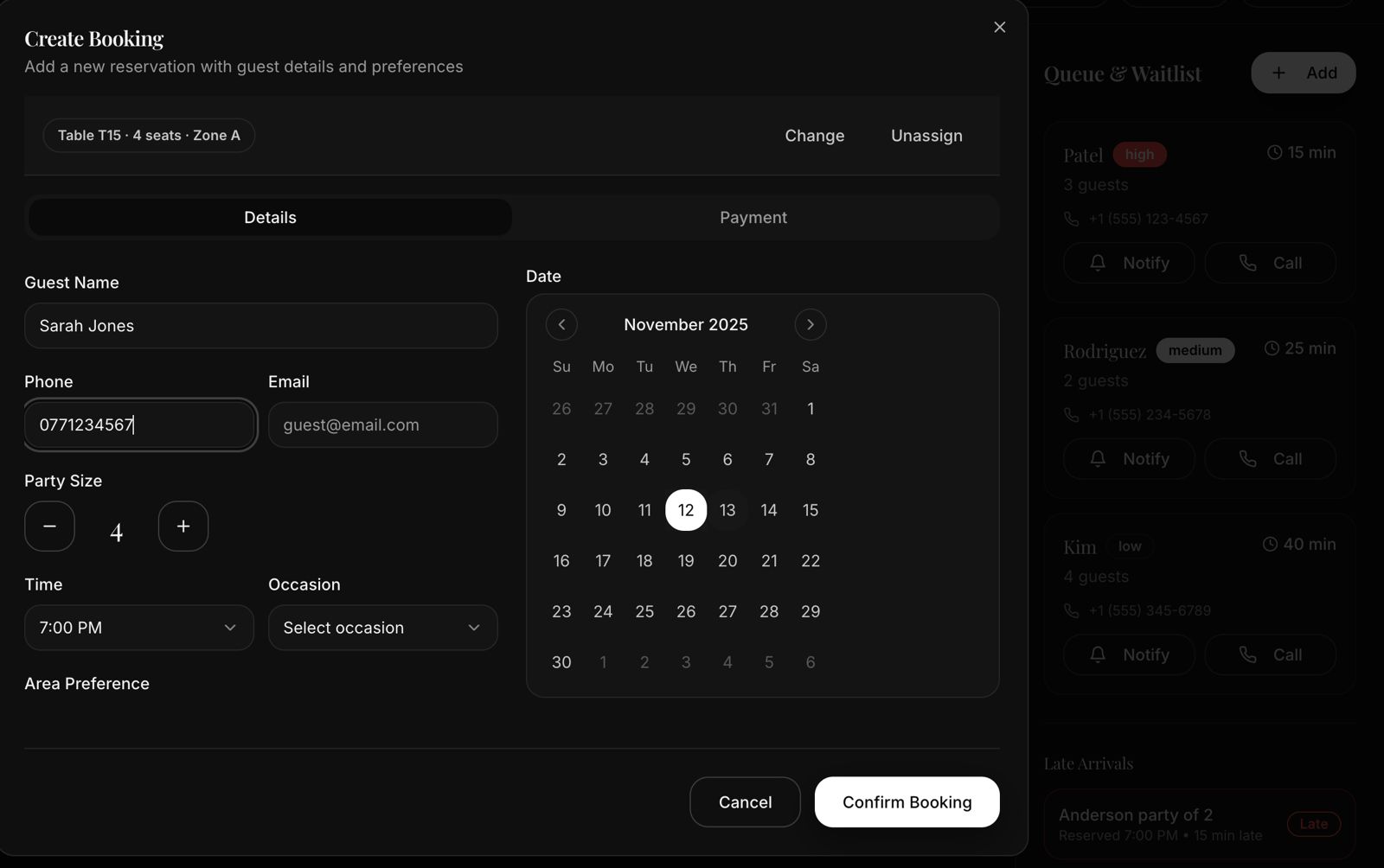Focus the Email input field
The width and height of the screenshot is (1384, 868).
382,424
